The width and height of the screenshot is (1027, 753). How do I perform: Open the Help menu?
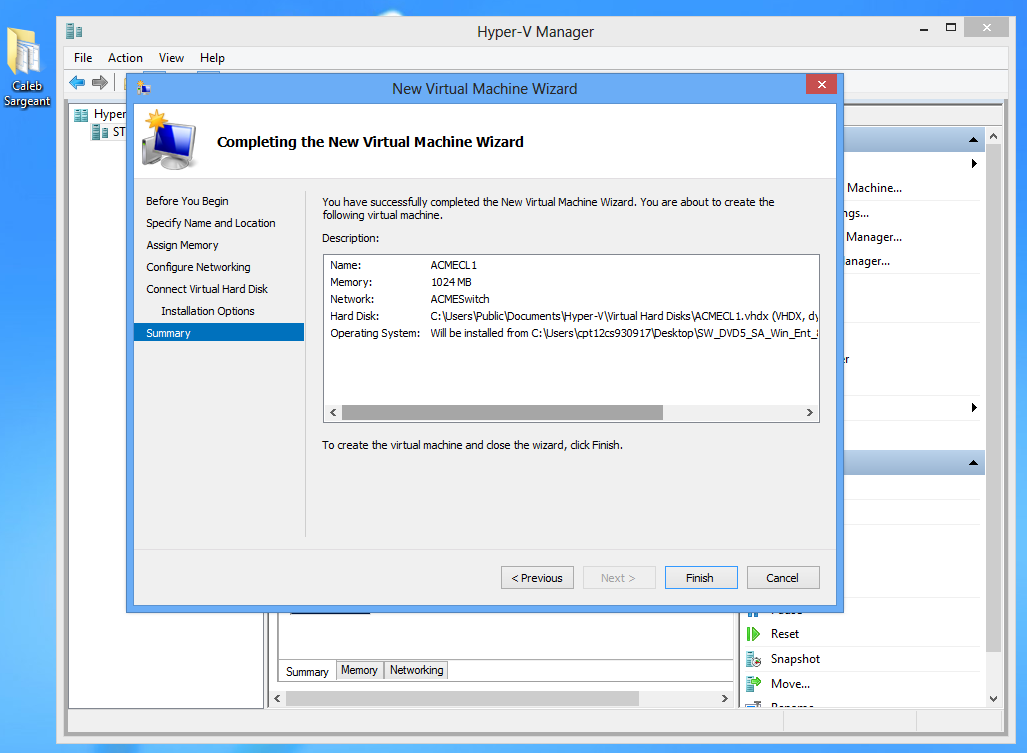click(x=212, y=58)
